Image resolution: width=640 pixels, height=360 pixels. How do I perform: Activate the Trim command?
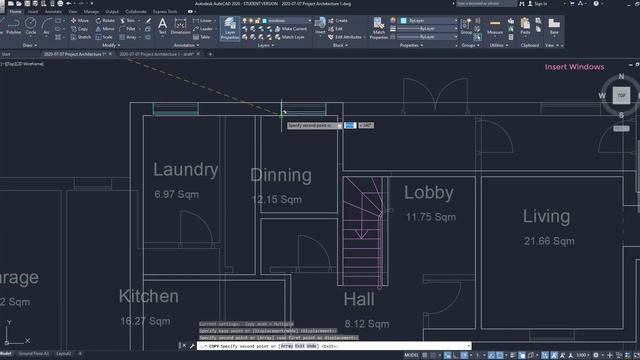click(x=127, y=20)
